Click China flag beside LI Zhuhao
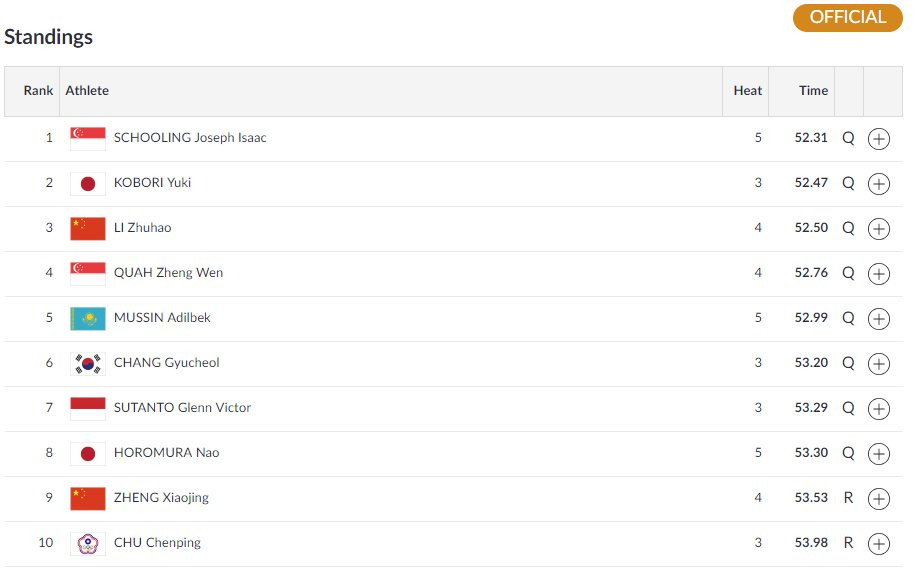 tap(87, 228)
